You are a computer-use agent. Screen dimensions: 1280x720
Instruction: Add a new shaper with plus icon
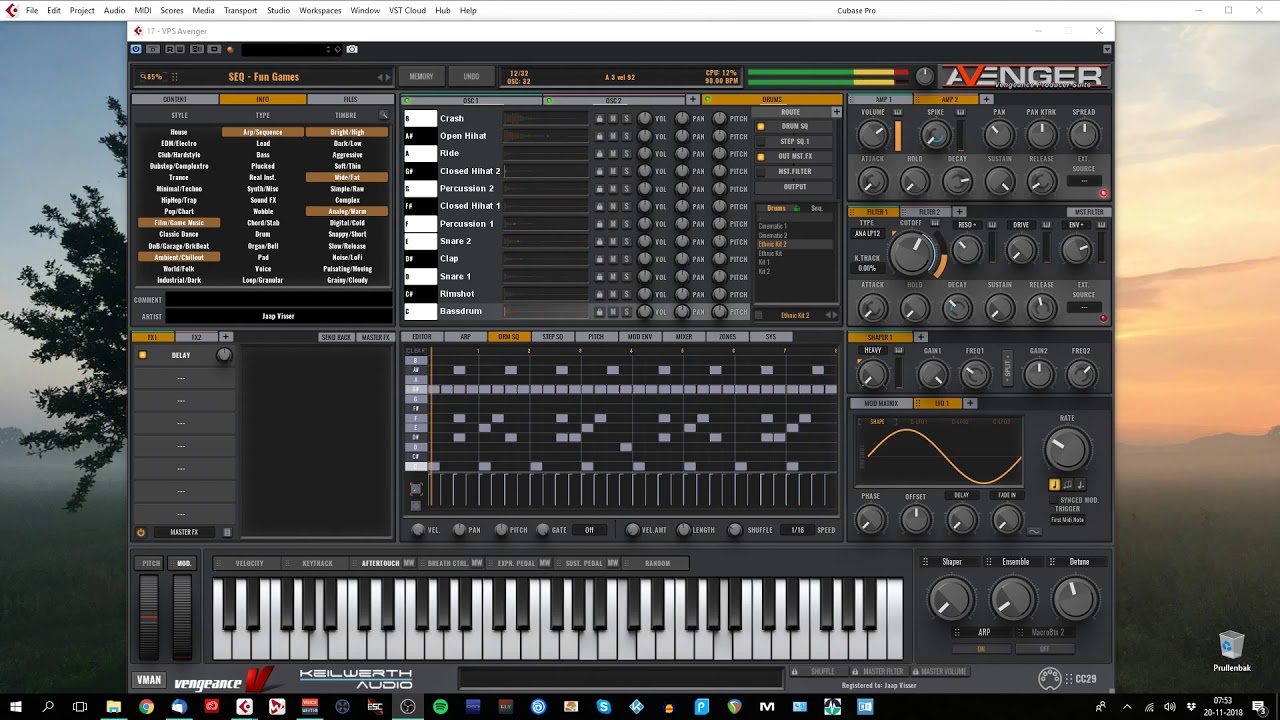(x=921, y=337)
